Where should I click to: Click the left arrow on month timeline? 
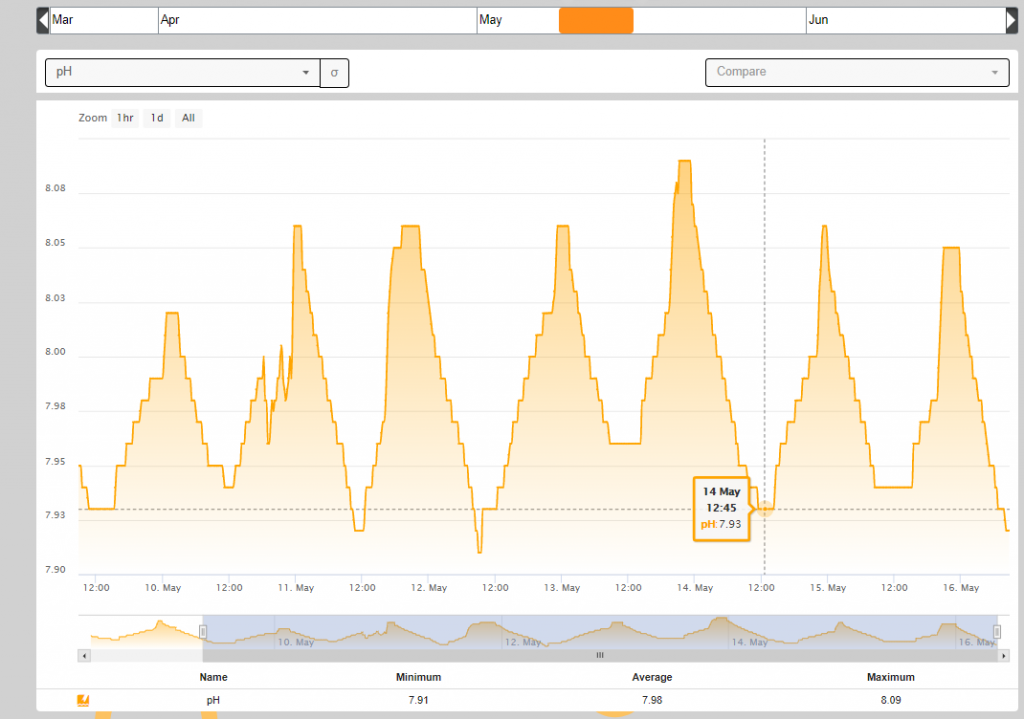tap(43, 20)
